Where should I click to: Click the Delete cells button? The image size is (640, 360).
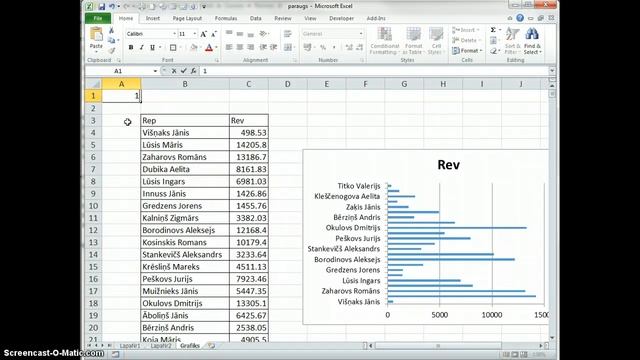pyautogui.click(x=466, y=40)
